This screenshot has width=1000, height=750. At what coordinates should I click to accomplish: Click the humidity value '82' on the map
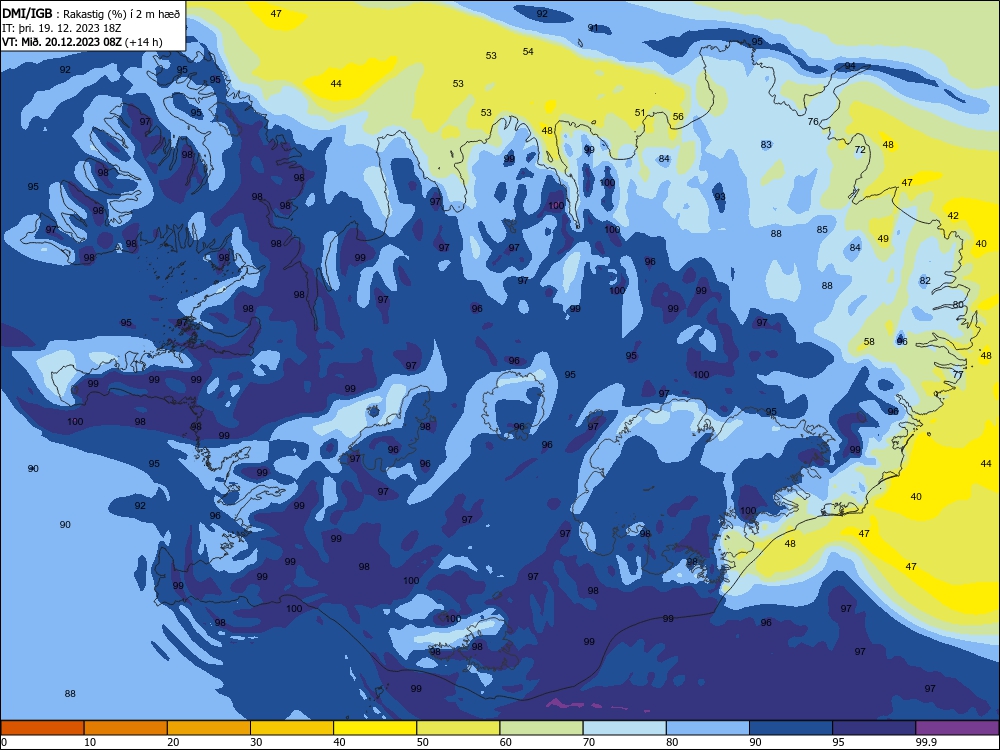925,281
